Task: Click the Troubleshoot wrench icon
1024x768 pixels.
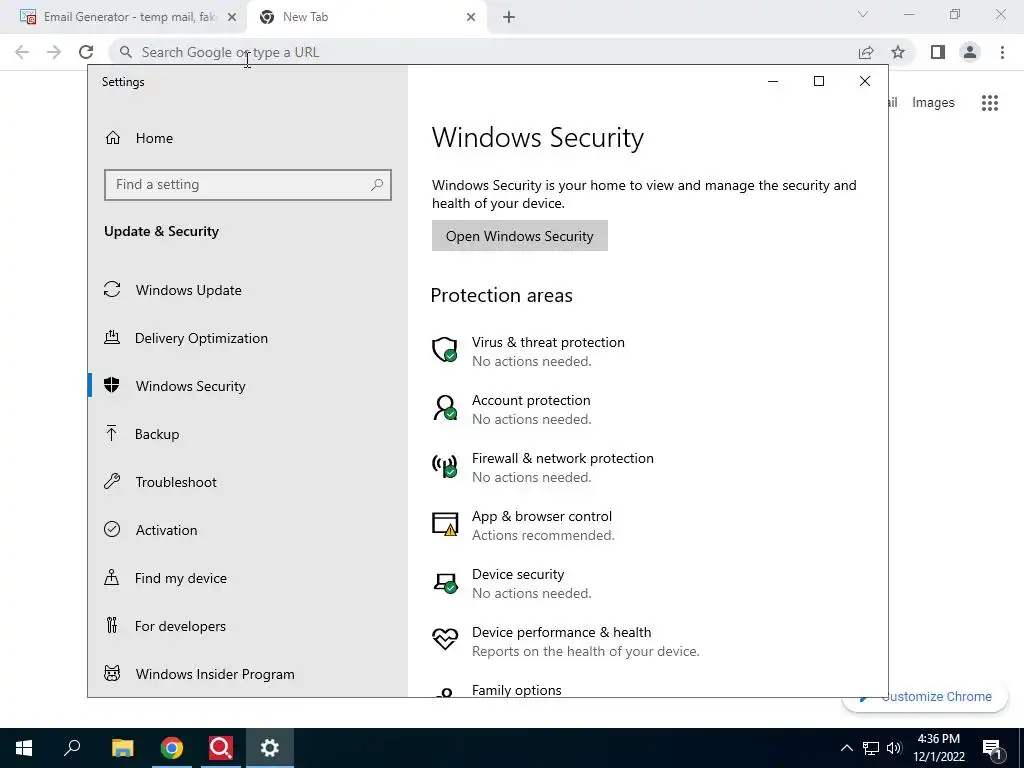Action: click(112, 482)
